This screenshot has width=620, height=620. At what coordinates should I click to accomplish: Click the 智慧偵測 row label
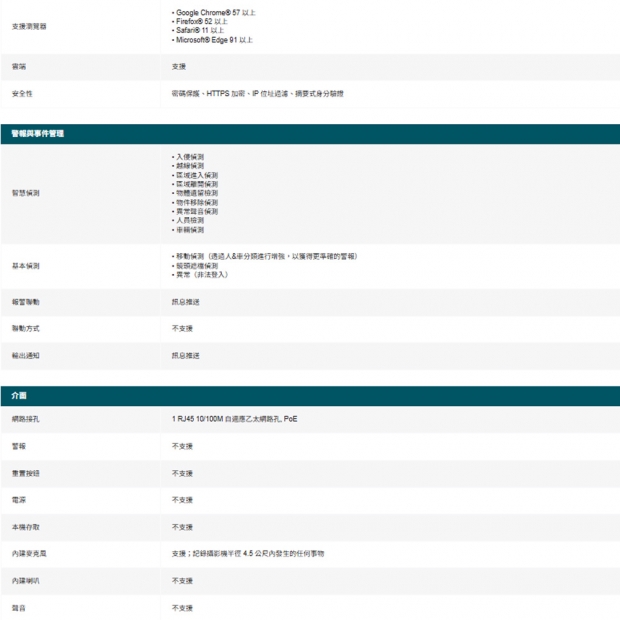[x=25, y=192]
